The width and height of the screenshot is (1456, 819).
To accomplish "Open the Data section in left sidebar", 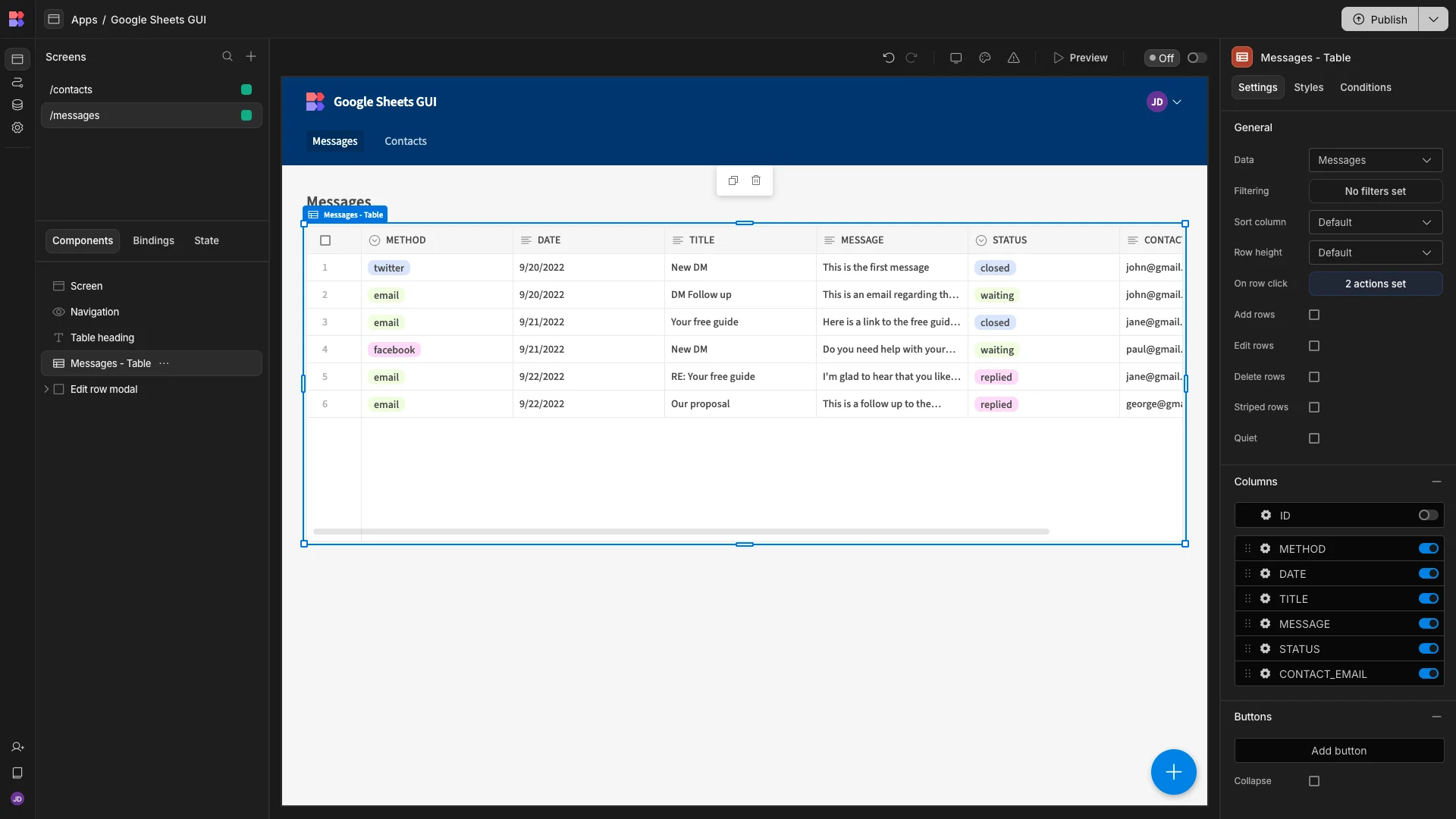I will tap(17, 105).
